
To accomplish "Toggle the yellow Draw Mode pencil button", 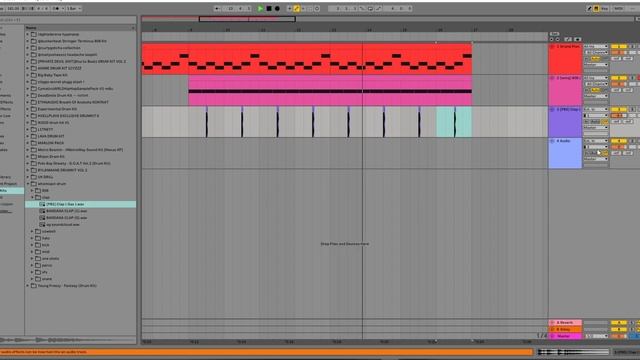I will pos(296,9).
